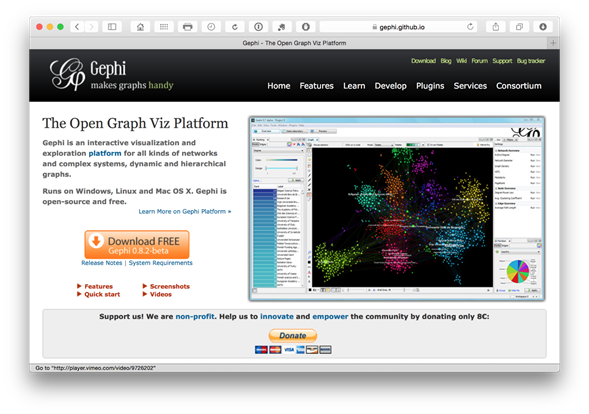Viewport: 589px width, 414px height.
Task: Click the Evernote elephant toolbar icon
Action: pyautogui.click(x=282, y=27)
